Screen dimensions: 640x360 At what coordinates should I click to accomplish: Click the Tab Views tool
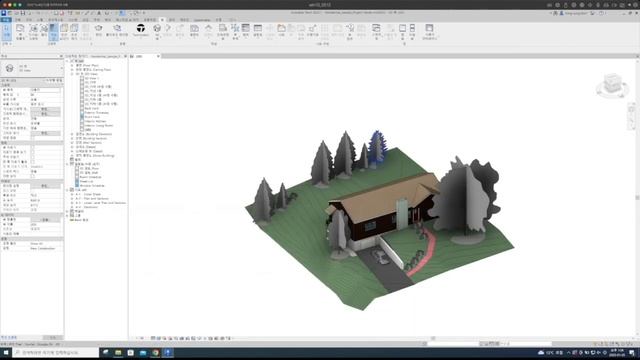tap(402, 31)
